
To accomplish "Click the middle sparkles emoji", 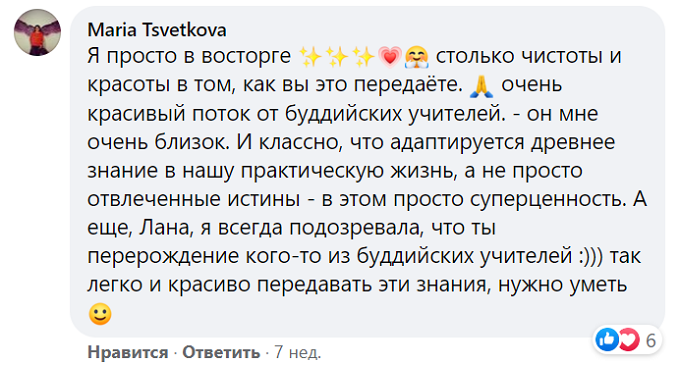I will [x=337, y=57].
